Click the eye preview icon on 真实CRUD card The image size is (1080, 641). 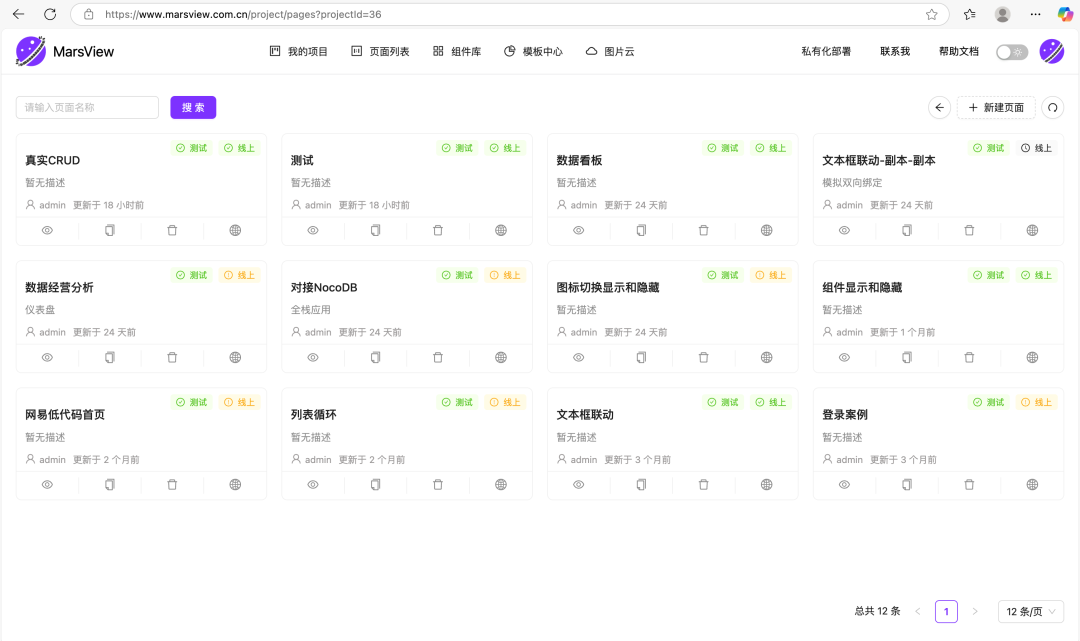coord(47,230)
